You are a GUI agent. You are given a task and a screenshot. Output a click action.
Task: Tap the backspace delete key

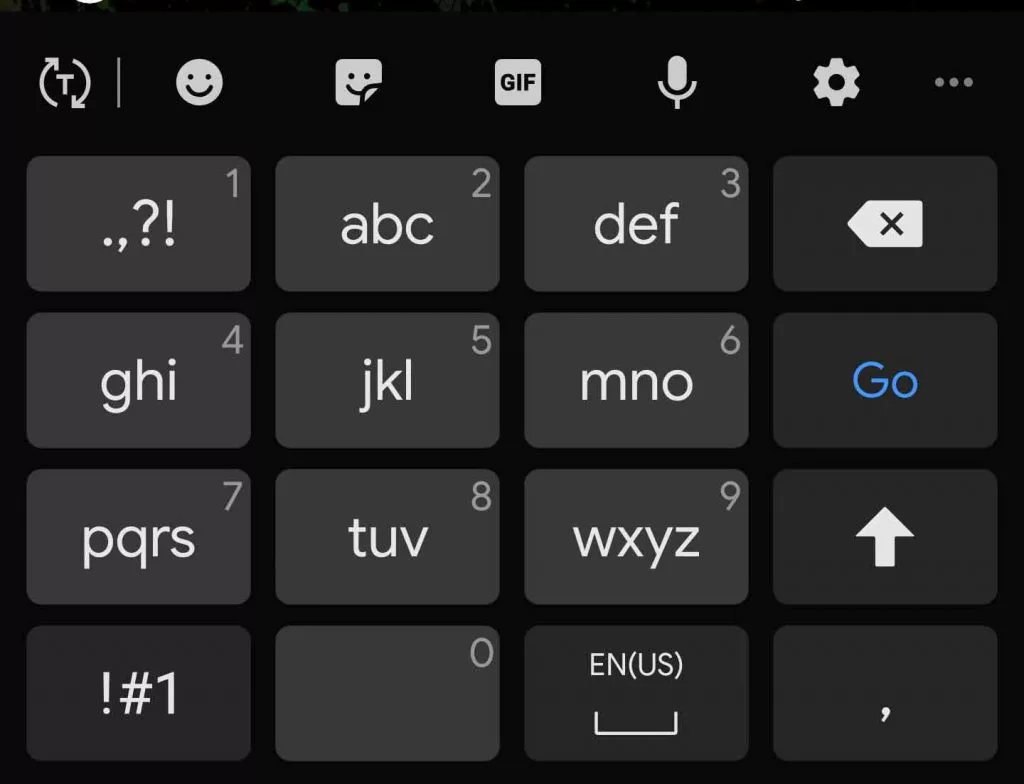[885, 223]
